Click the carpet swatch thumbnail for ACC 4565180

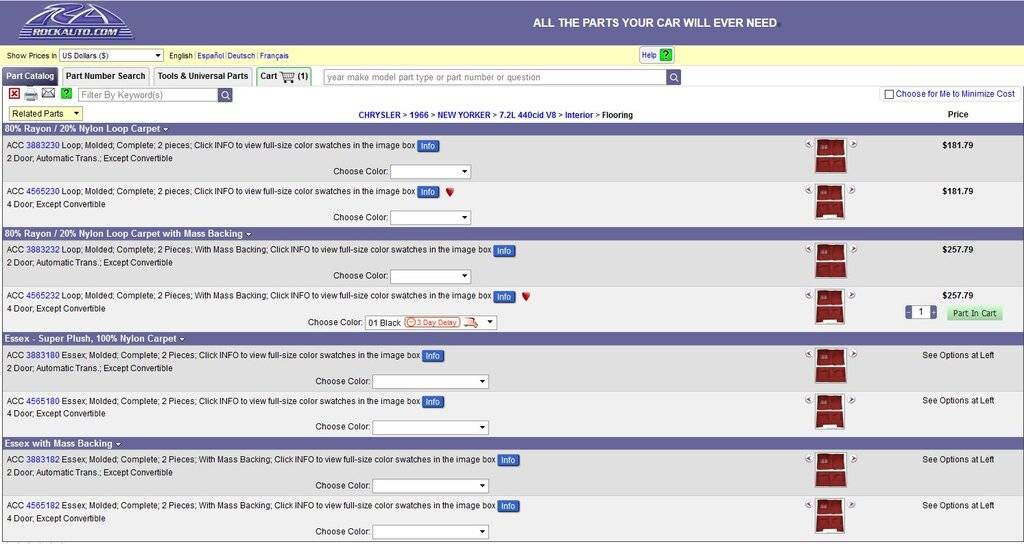(x=830, y=411)
